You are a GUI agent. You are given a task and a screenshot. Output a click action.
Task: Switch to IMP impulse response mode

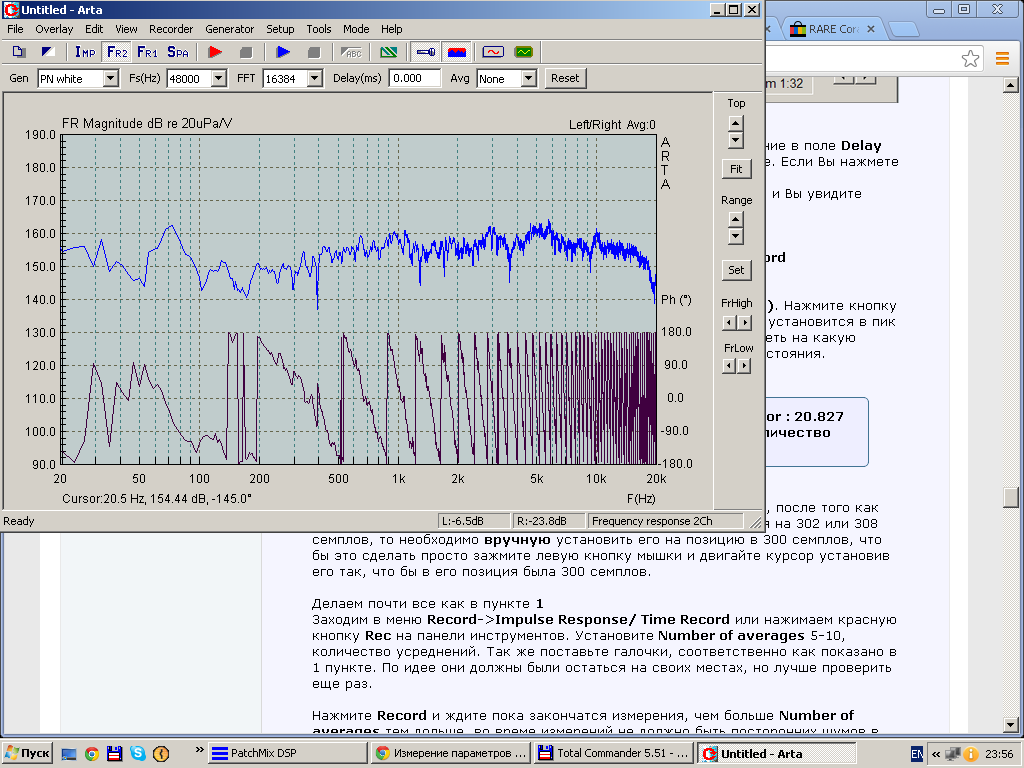85,51
